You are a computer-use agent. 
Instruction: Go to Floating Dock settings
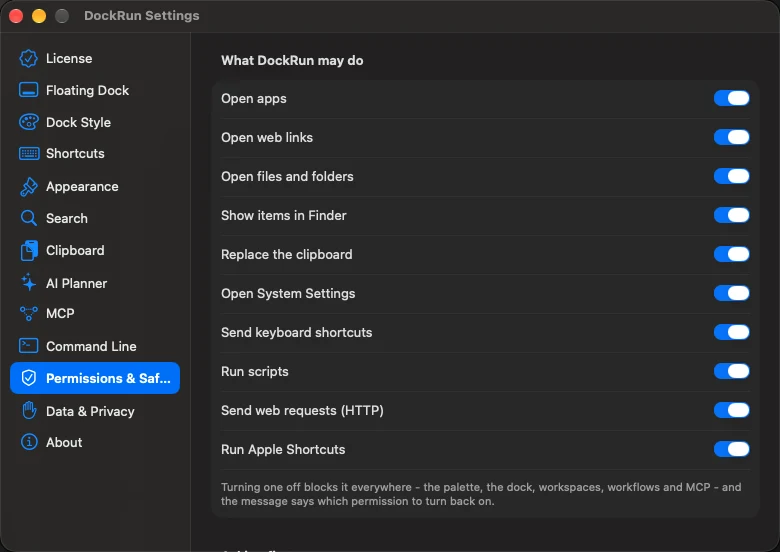click(x=95, y=91)
